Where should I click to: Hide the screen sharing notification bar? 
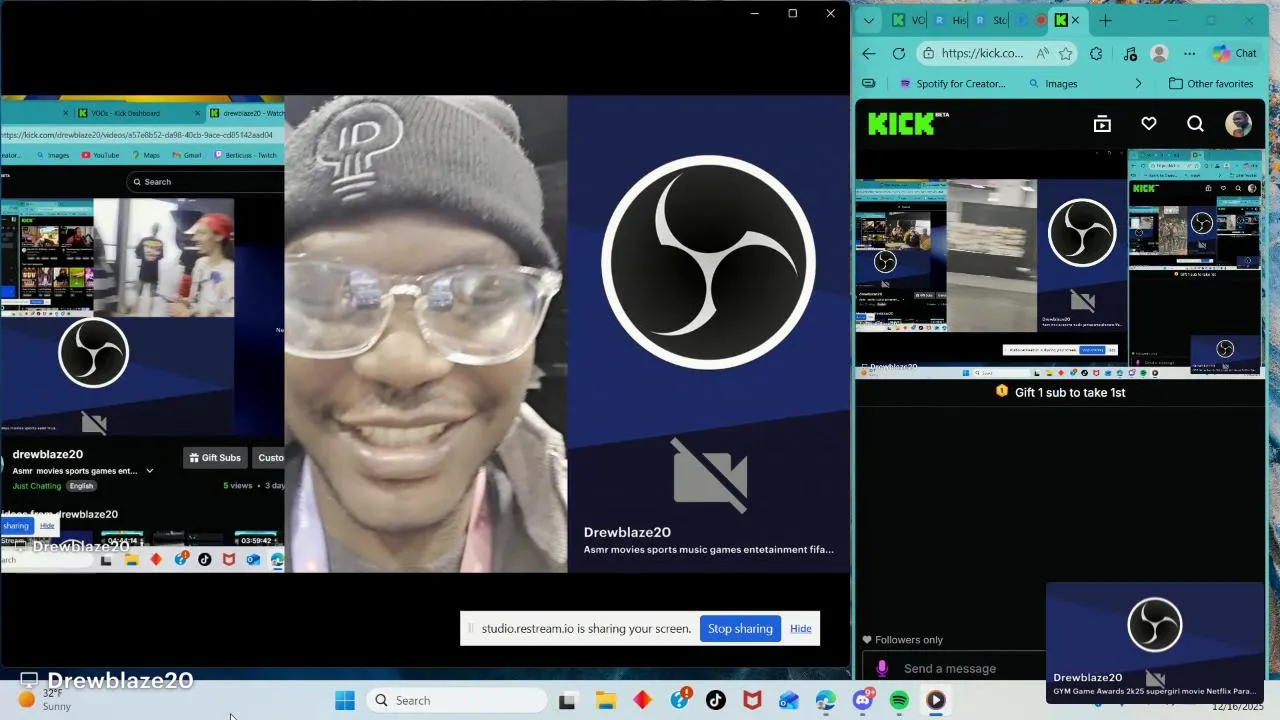coord(801,629)
